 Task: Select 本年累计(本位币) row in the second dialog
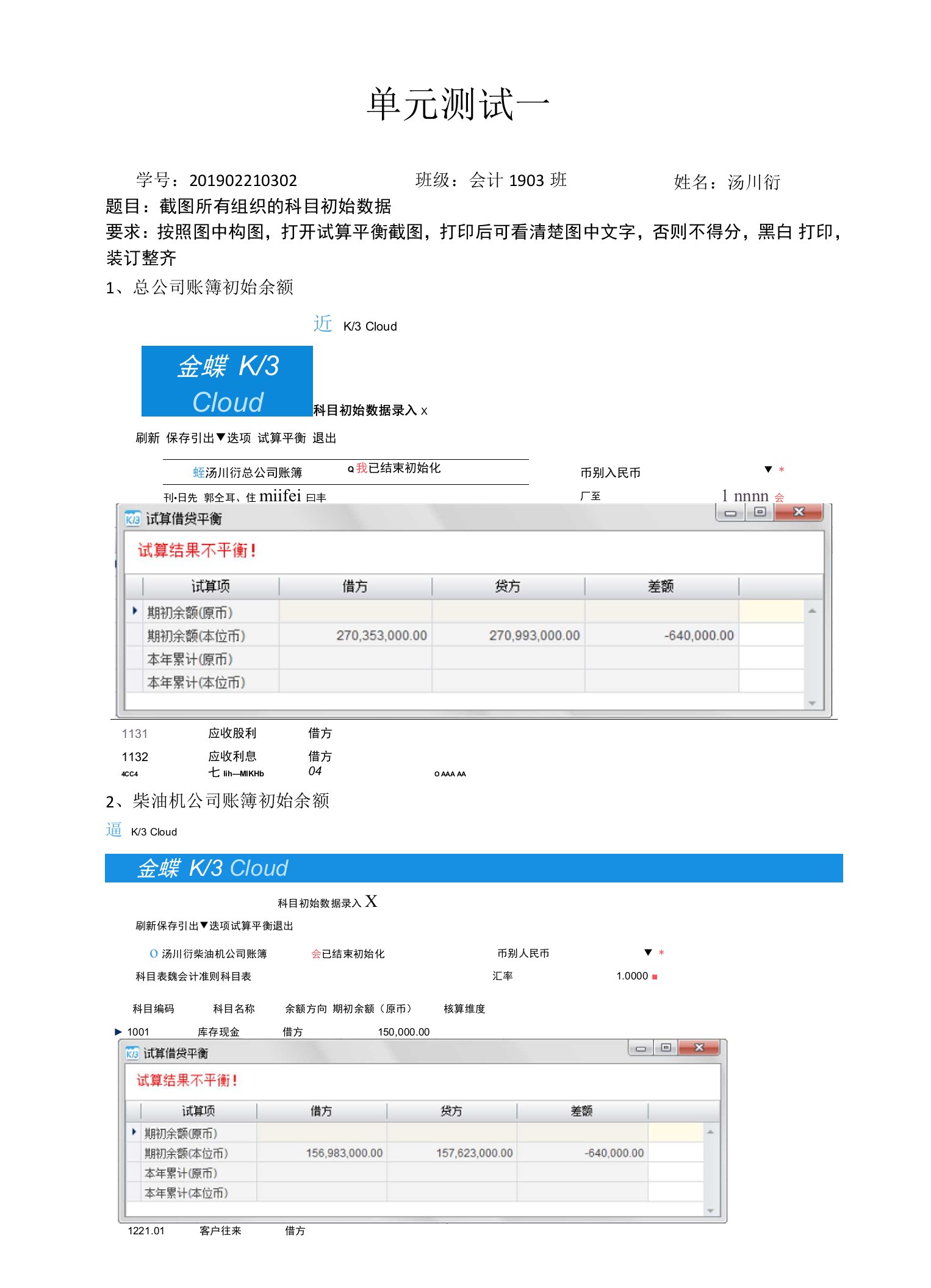[414, 1192]
